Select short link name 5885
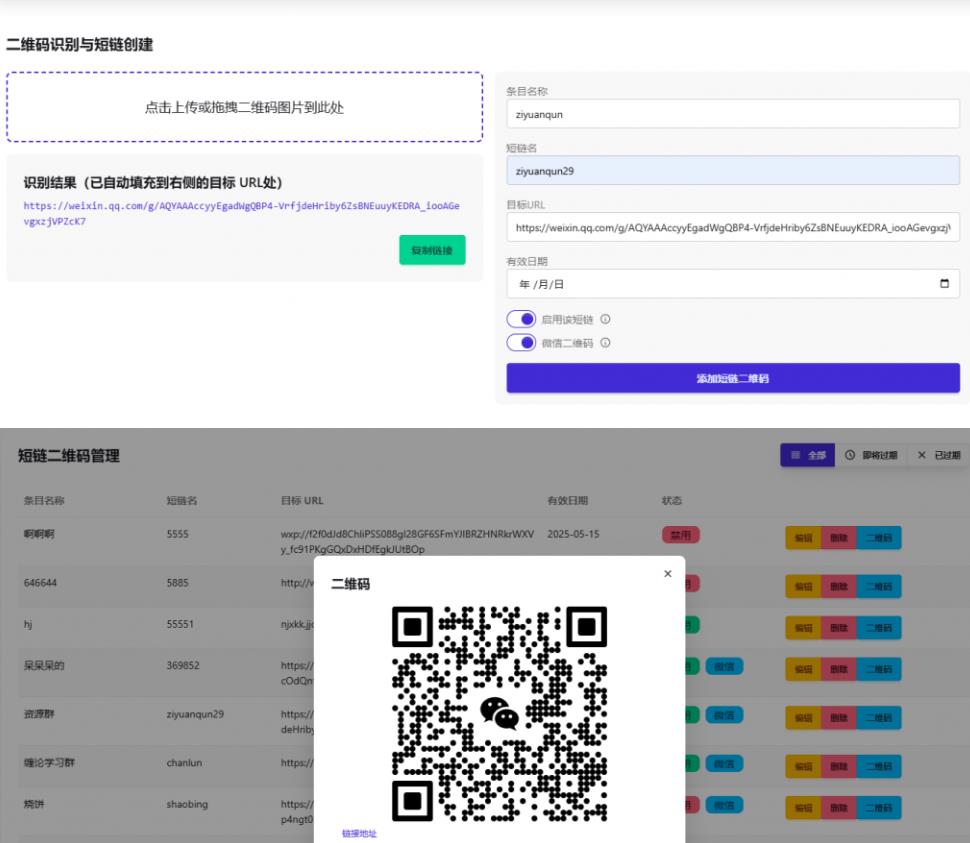The height and width of the screenshot is (843, 970). click(x=178, y=583)
